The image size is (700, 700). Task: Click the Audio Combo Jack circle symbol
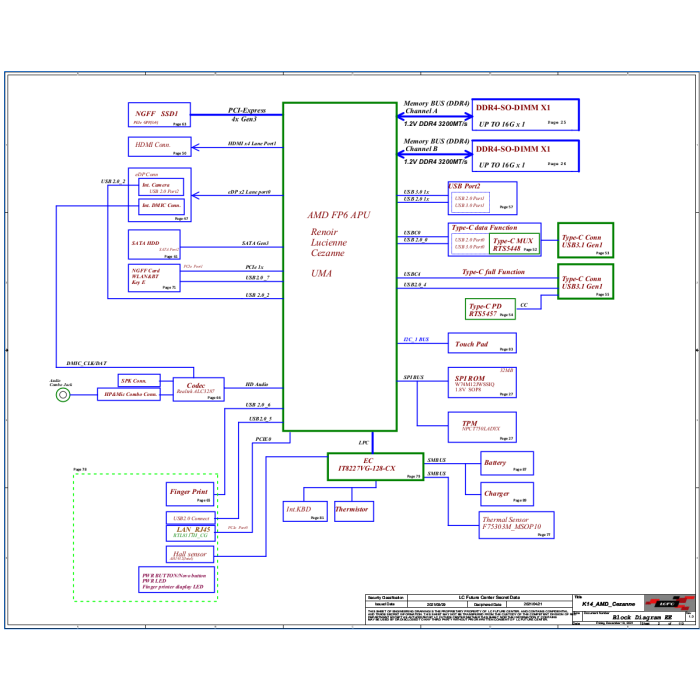(63, 395)
